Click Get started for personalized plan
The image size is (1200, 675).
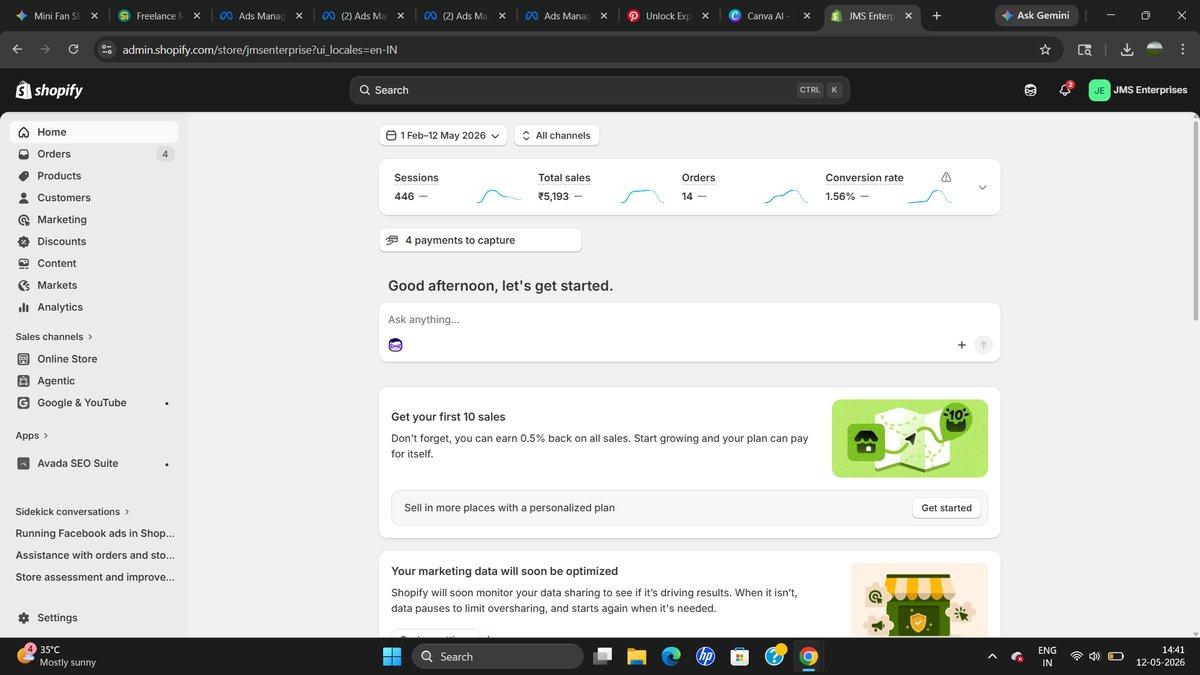(x=946, y=508)
